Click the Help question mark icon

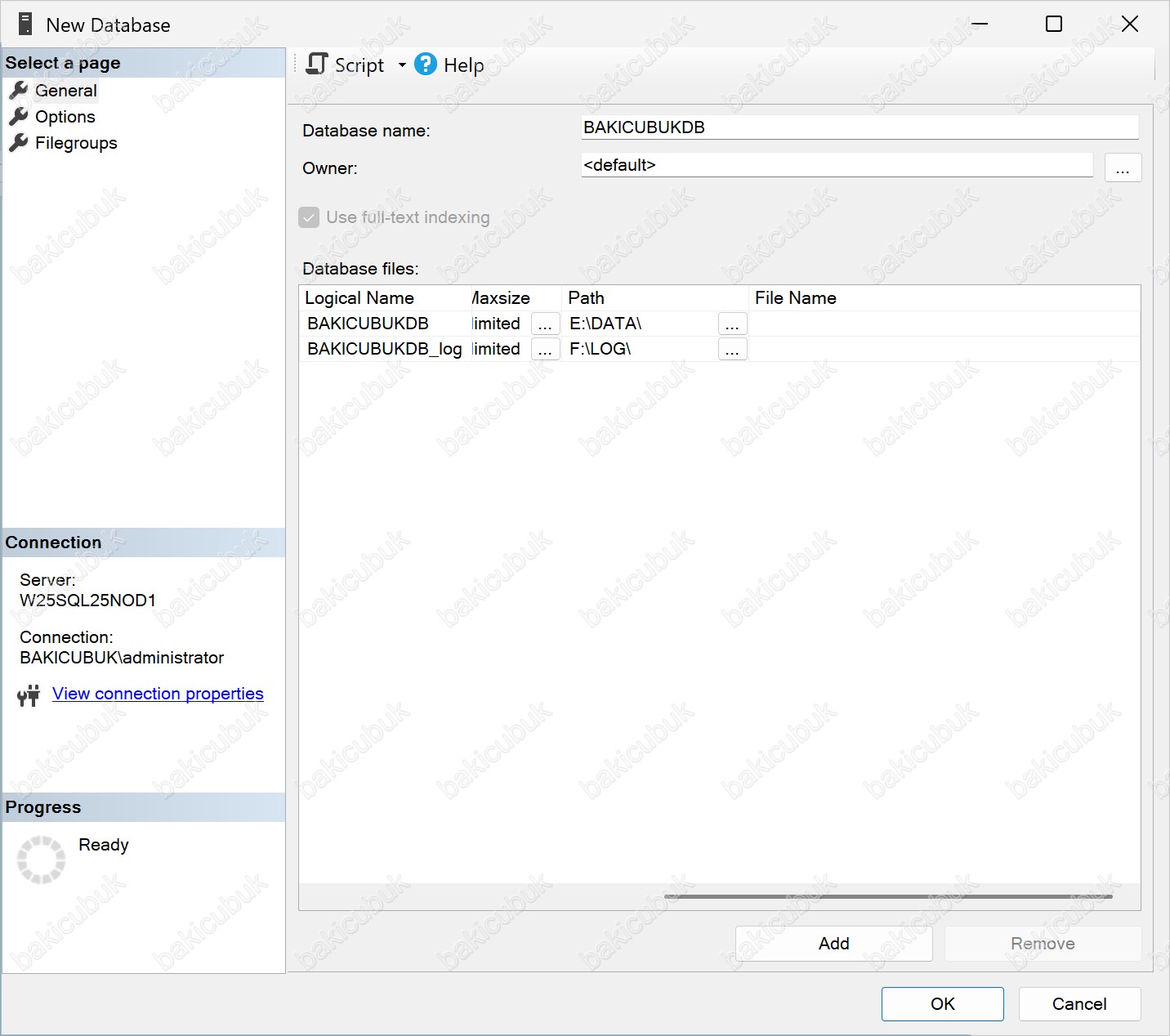[426, 64]
